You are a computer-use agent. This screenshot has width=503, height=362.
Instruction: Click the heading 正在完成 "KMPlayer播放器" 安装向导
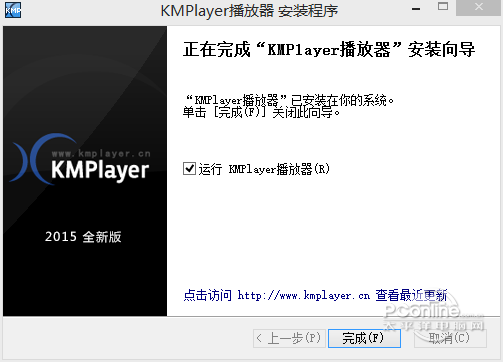point(329,50)
